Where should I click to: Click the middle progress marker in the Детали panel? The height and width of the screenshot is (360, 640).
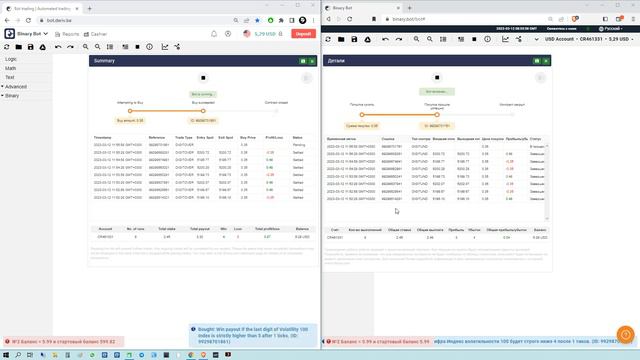coord(437,115)
